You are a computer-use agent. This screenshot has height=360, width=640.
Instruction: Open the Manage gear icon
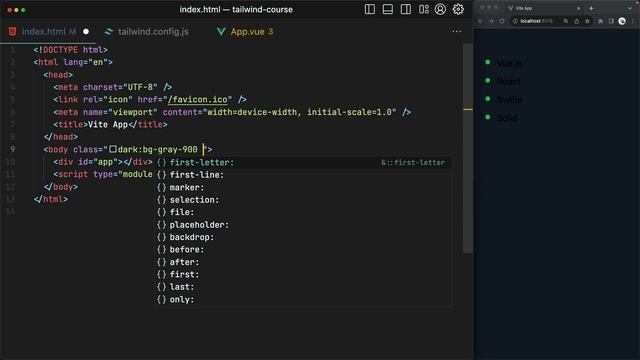click(x=458, y=9)
